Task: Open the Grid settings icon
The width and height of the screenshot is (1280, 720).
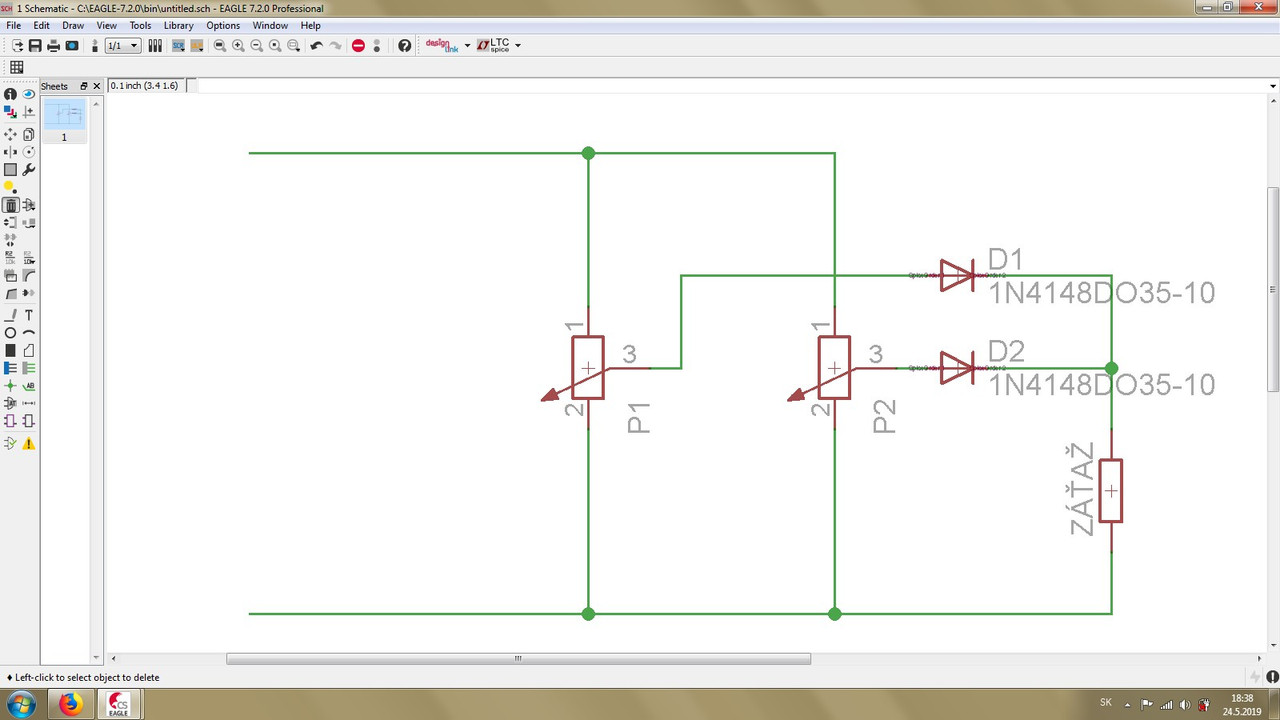Action: (x=17, y=68)
